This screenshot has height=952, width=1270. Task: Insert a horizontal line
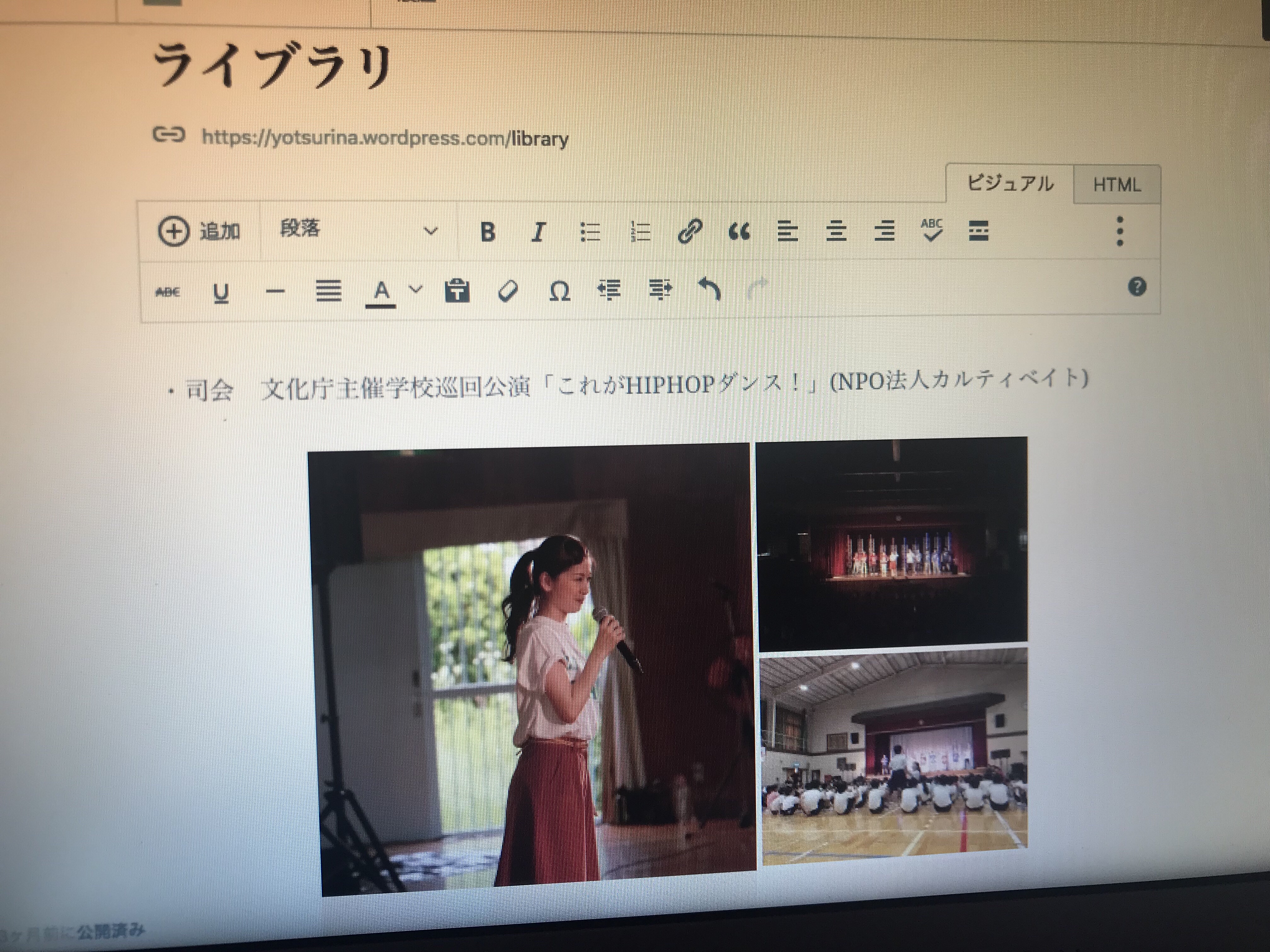click(x=276, y=292)
